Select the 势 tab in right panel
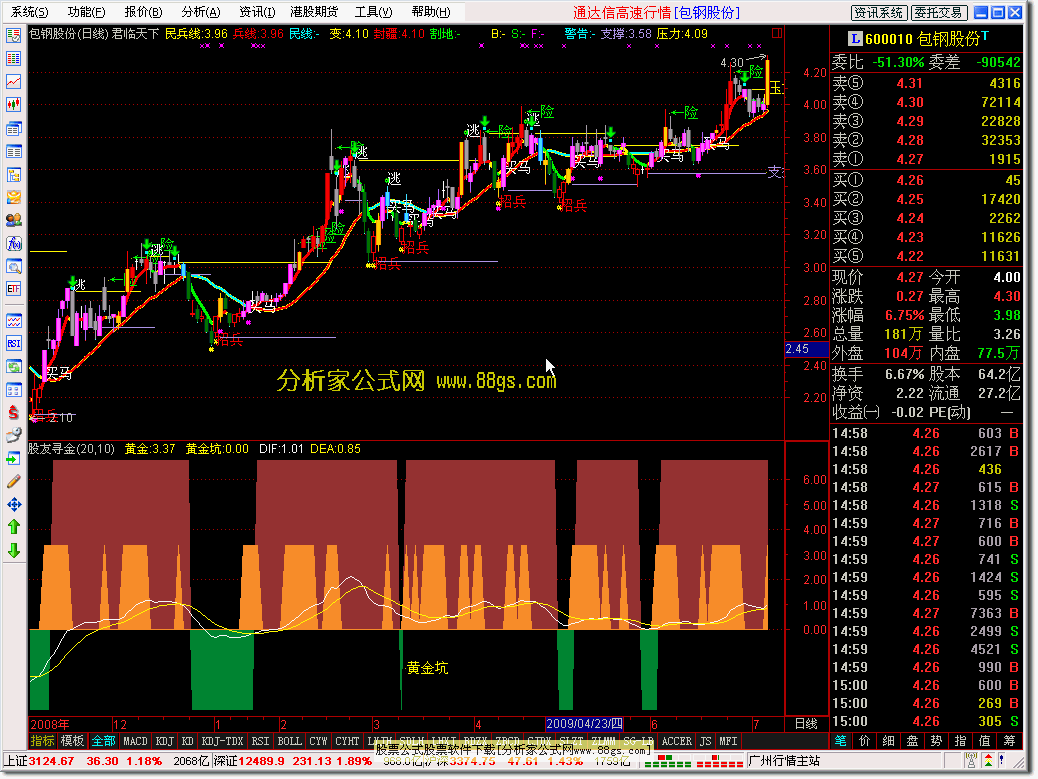Screen dimensions: 1038x779 (x=937, y=741)
